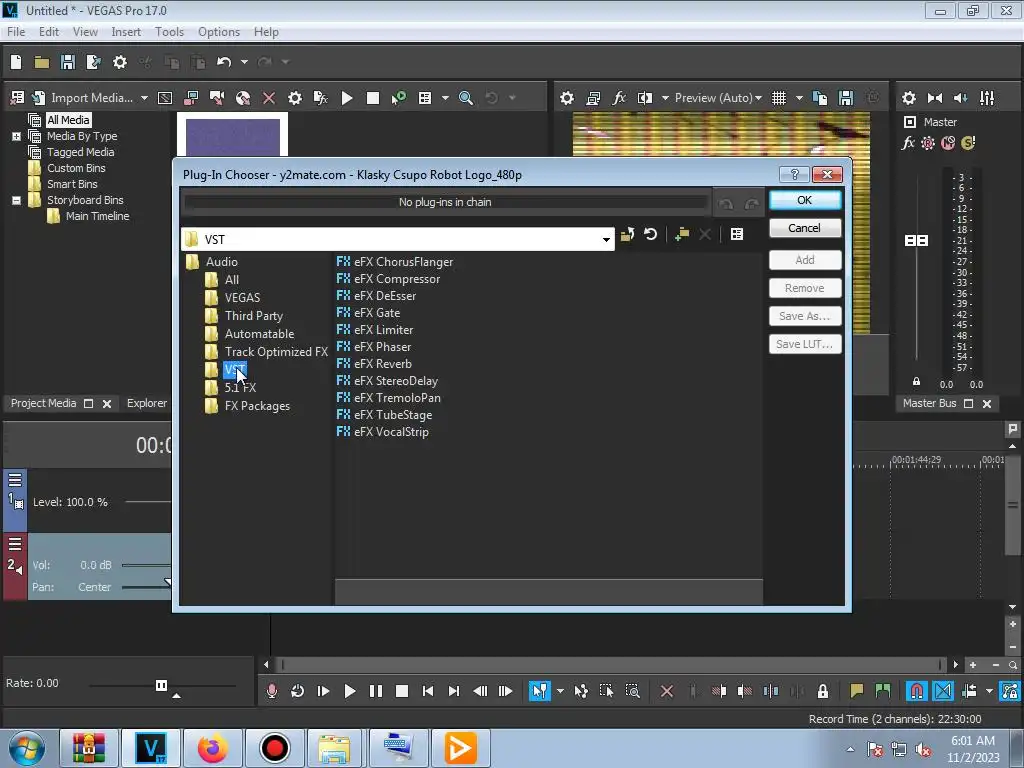Open Preview window properties gear

[567, 98]
